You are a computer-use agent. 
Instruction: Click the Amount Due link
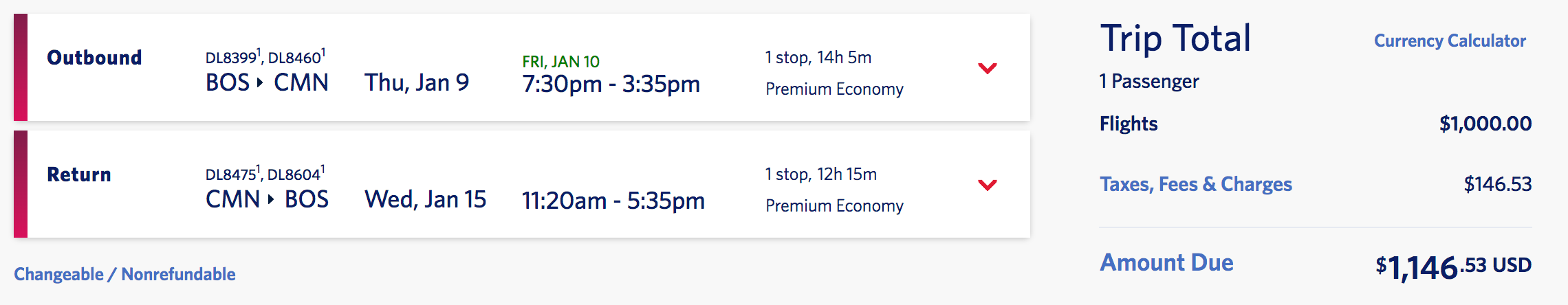point(1166,262)
